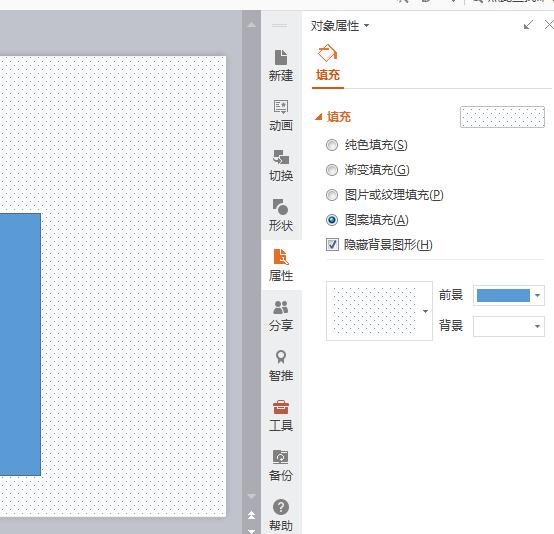The height and width of the screenshot is (534, 554).
Task: Open the 工具 toolbox panel
Action: click(281, 416)
